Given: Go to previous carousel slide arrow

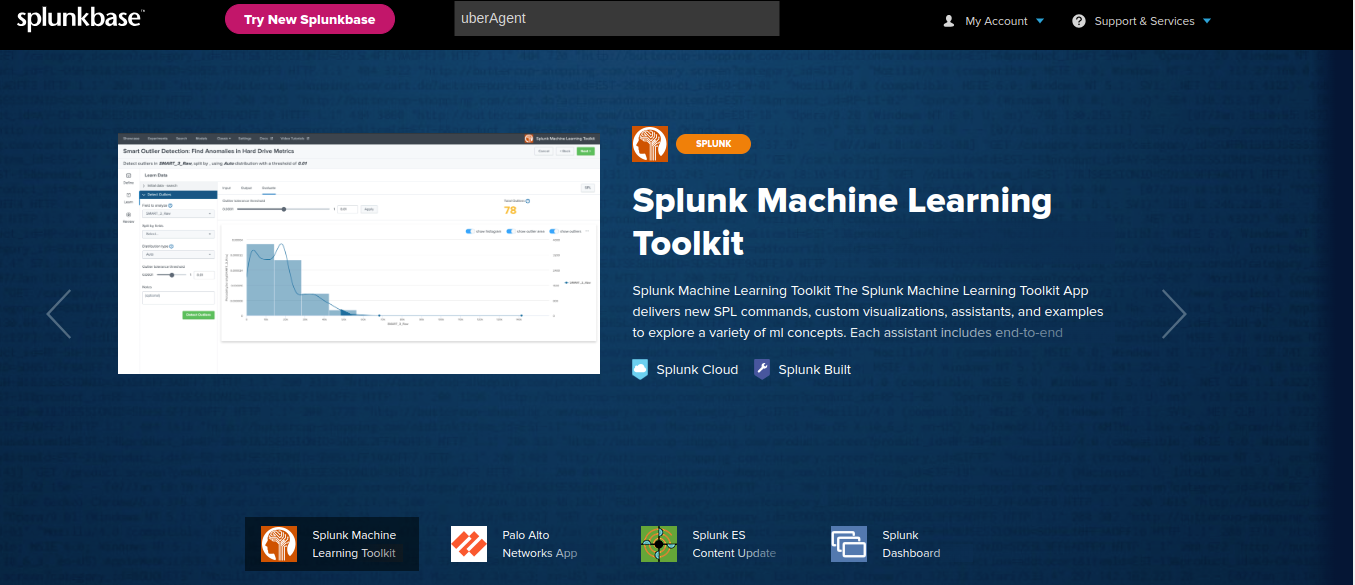Looking at the screenshot, I should tap(59, 314).
